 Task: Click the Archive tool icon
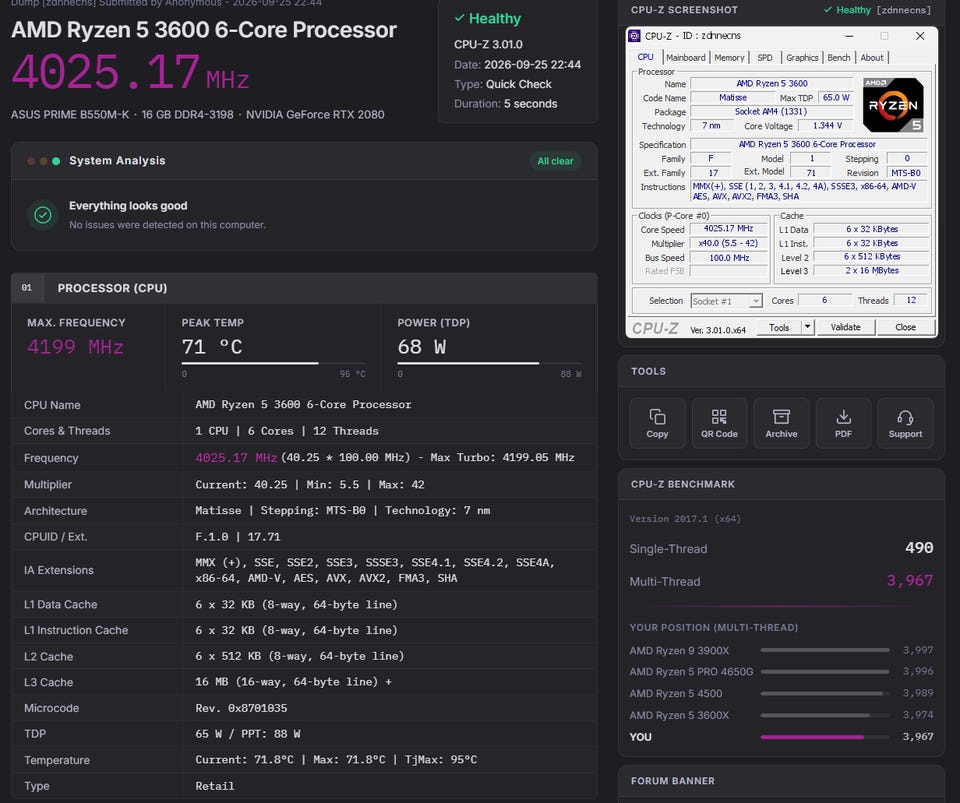tap(781, 417)
